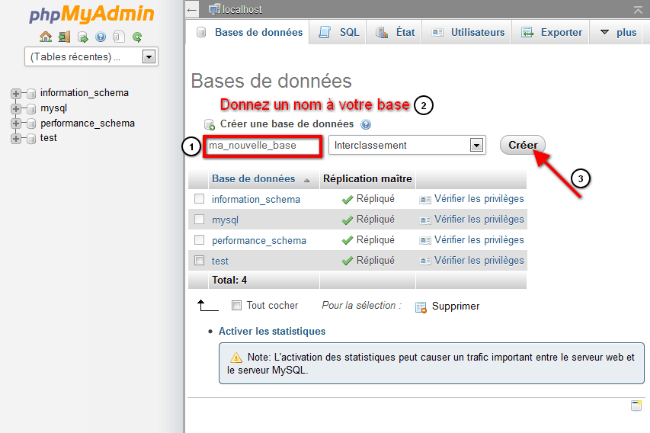The image size is (650, 433).
Task: Tick the mysql row checkbox
Action: [199, 219]
